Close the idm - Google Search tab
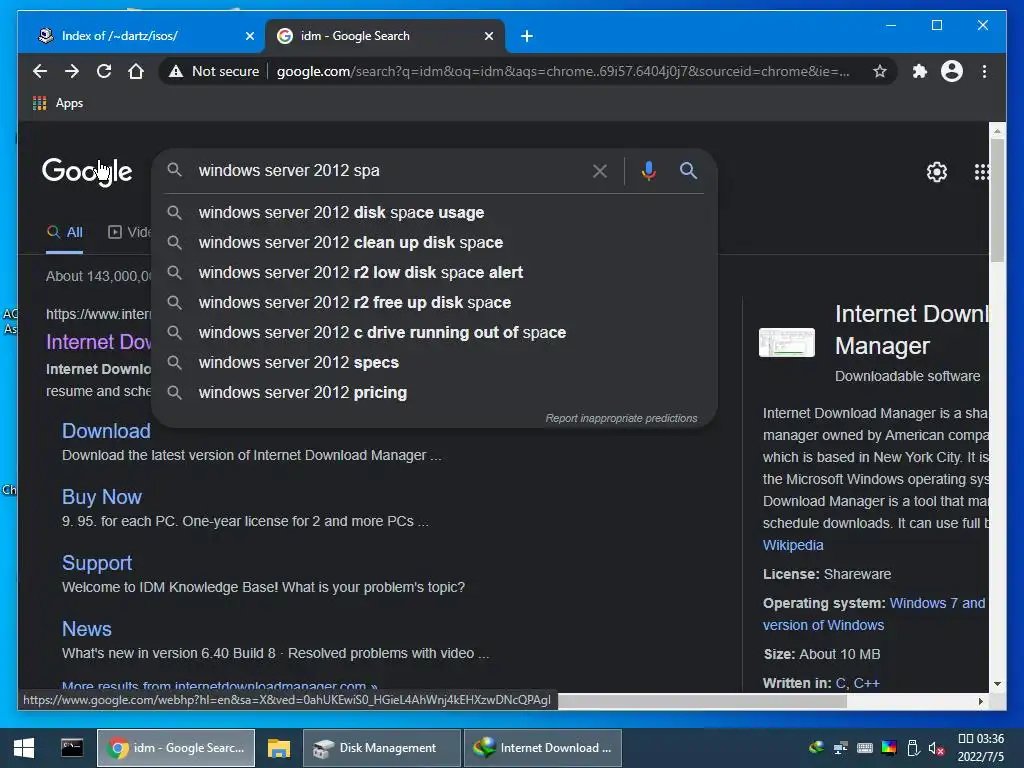This screenshot has width=1024, height=768. click(488, 36)
